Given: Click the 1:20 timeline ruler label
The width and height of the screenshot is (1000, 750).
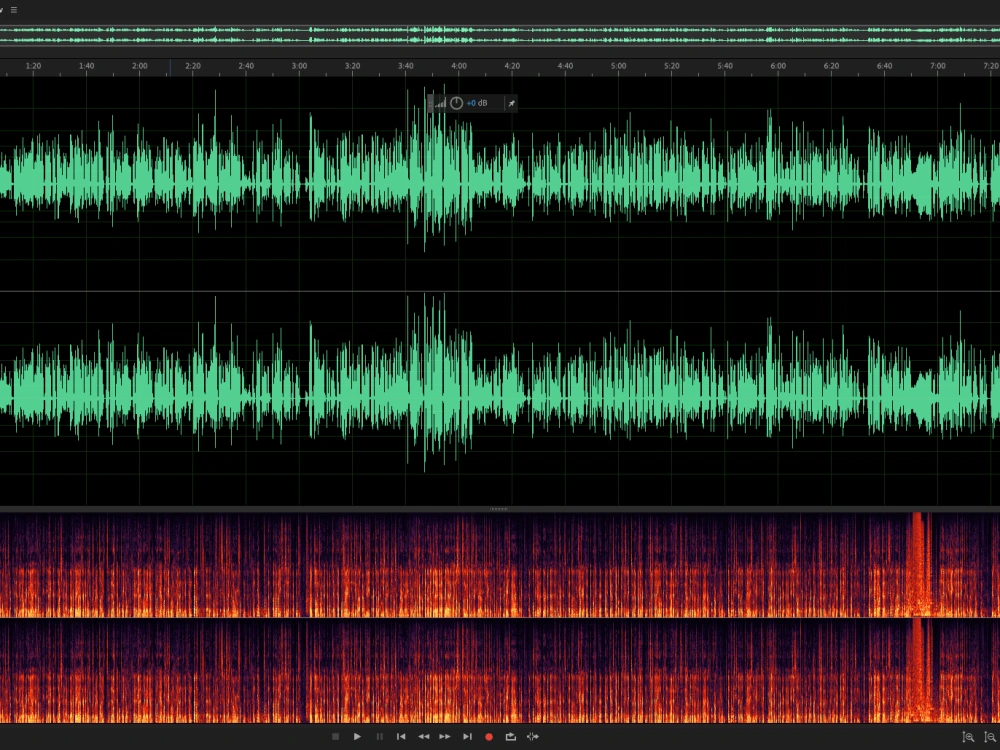Looking at the screenshot, I should (33, 66).
